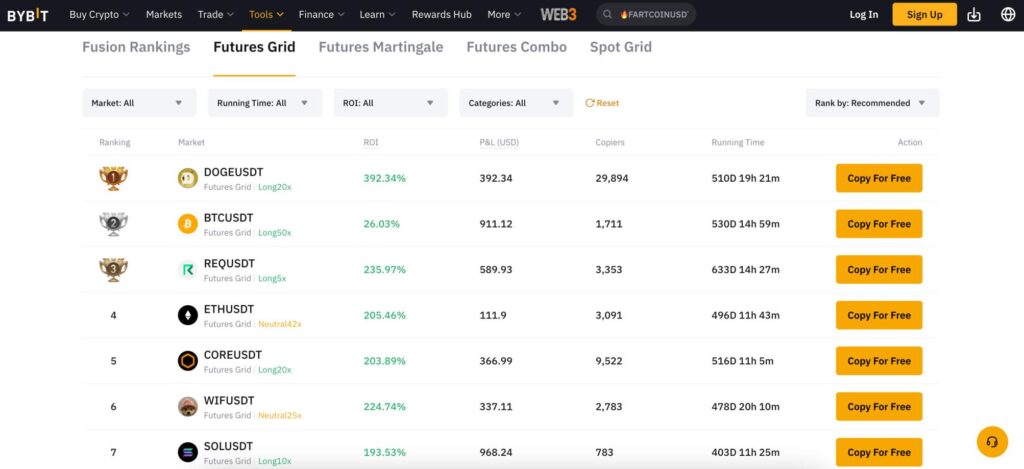
Task: Copy the WIFUSDT bot for free
Action: tap(879, 407)
